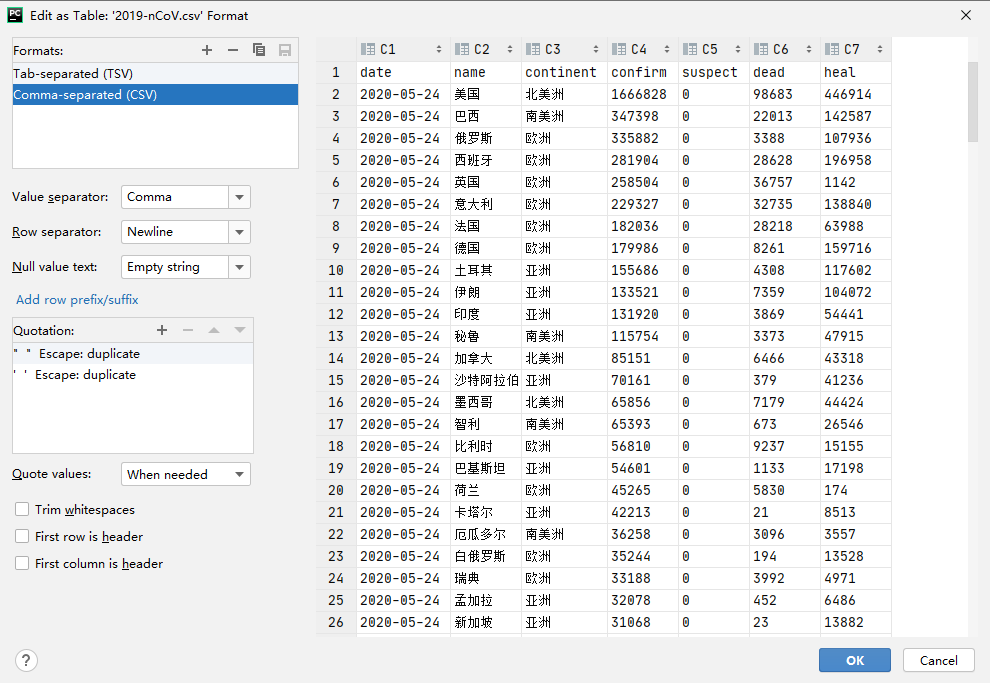This screenshot has width=990, height=683.
Task: Select the Tab-separated (TSV) format
Action: (x=155, y=73)
